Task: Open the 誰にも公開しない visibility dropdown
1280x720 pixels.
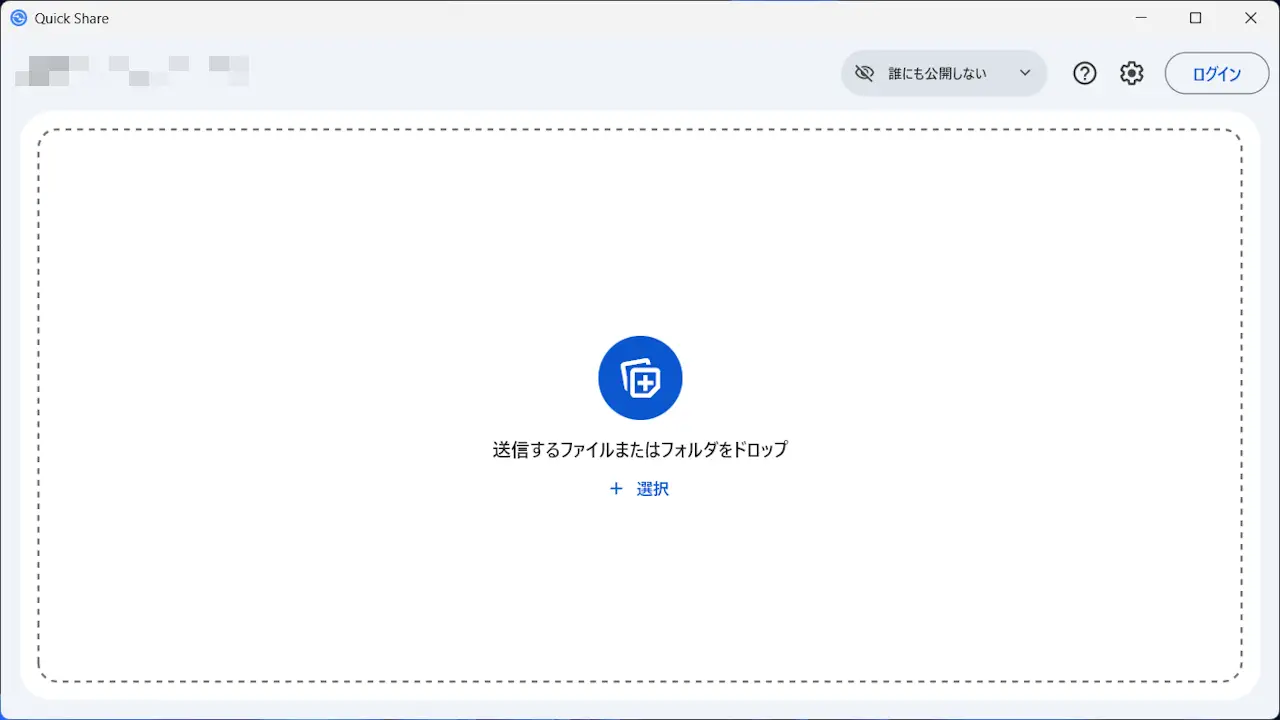Action: click(944, 73)
